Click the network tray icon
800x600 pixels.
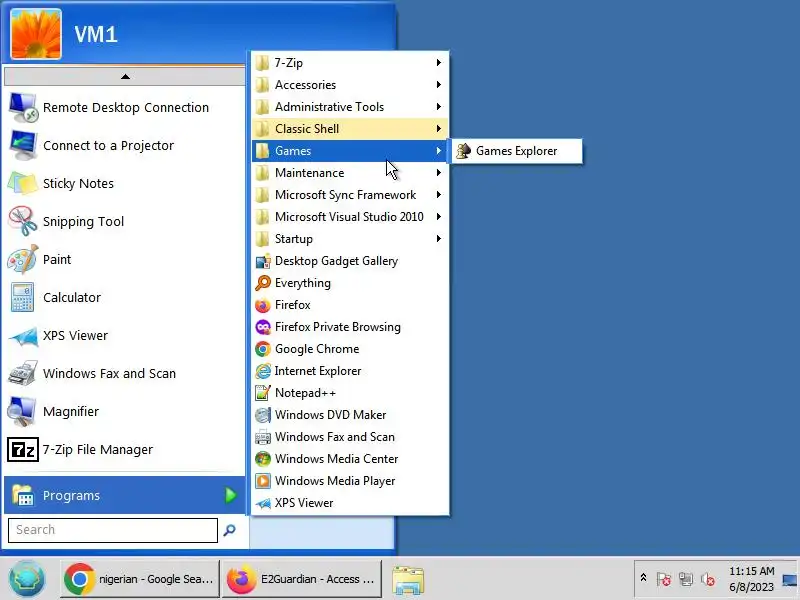686,579
